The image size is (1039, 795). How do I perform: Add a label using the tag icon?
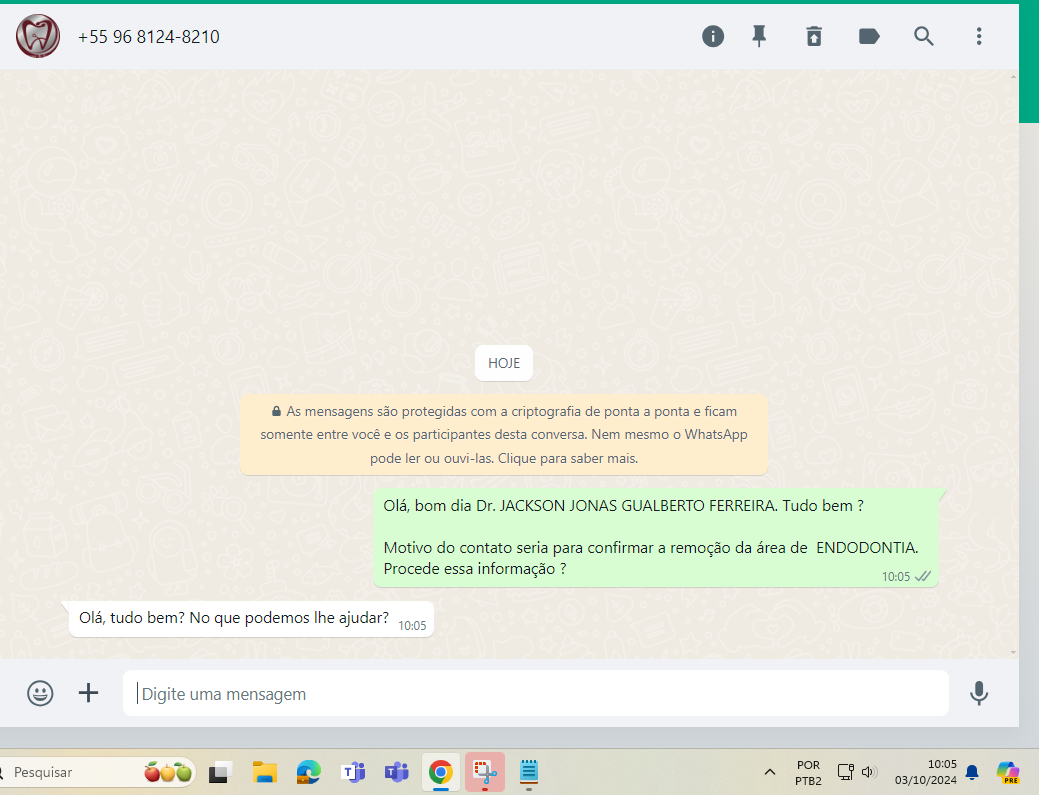point(869,36)
